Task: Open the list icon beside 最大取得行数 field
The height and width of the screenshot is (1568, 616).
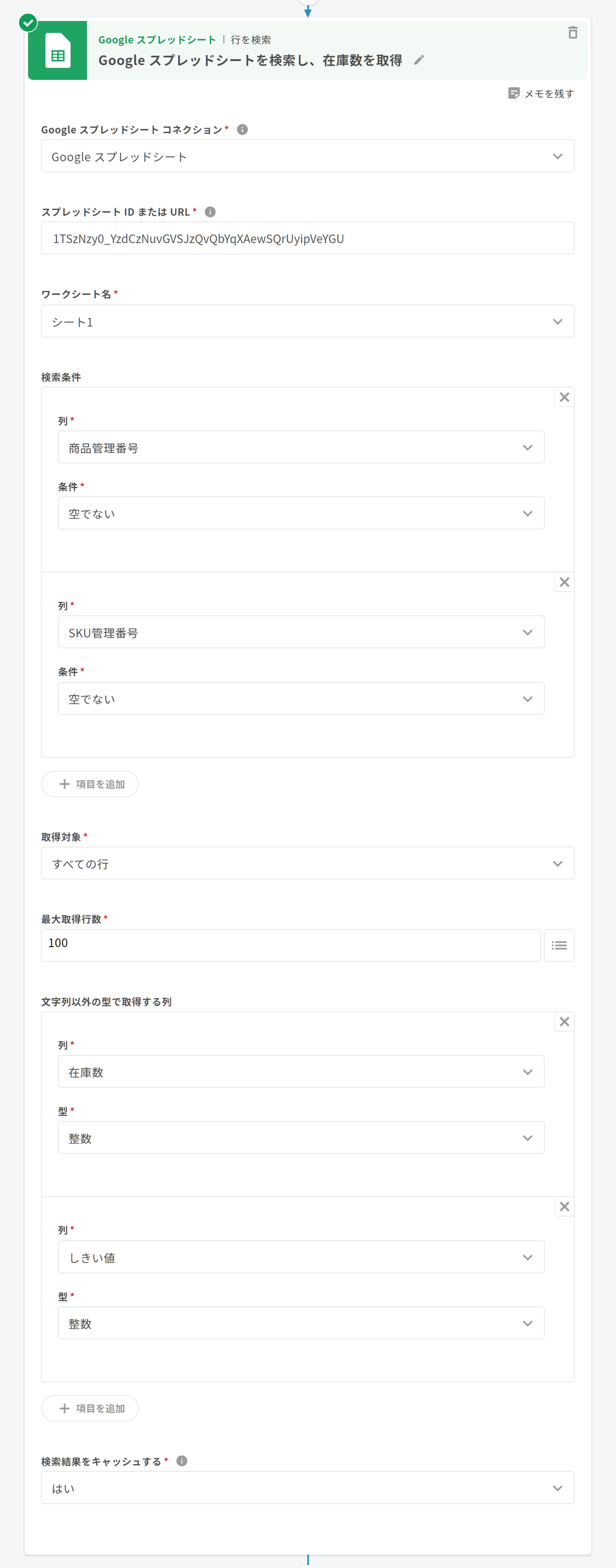Action: (559, 945)
